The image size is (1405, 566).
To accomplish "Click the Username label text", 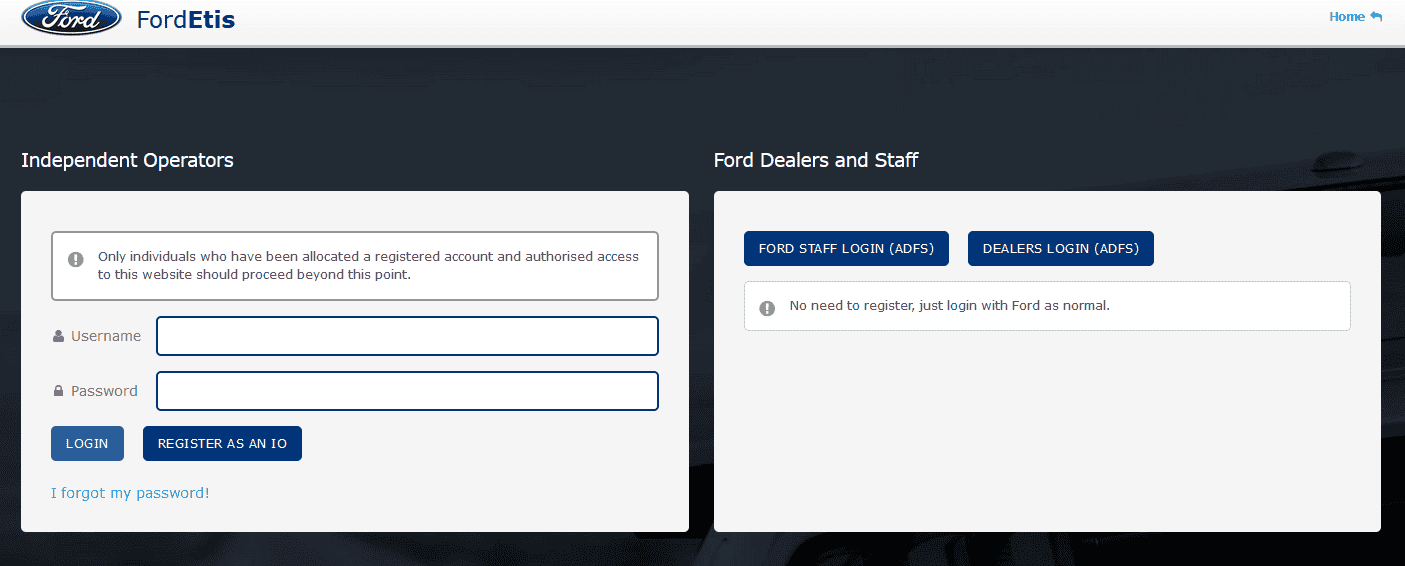I will pyautogui.click(x=106, y=336).
